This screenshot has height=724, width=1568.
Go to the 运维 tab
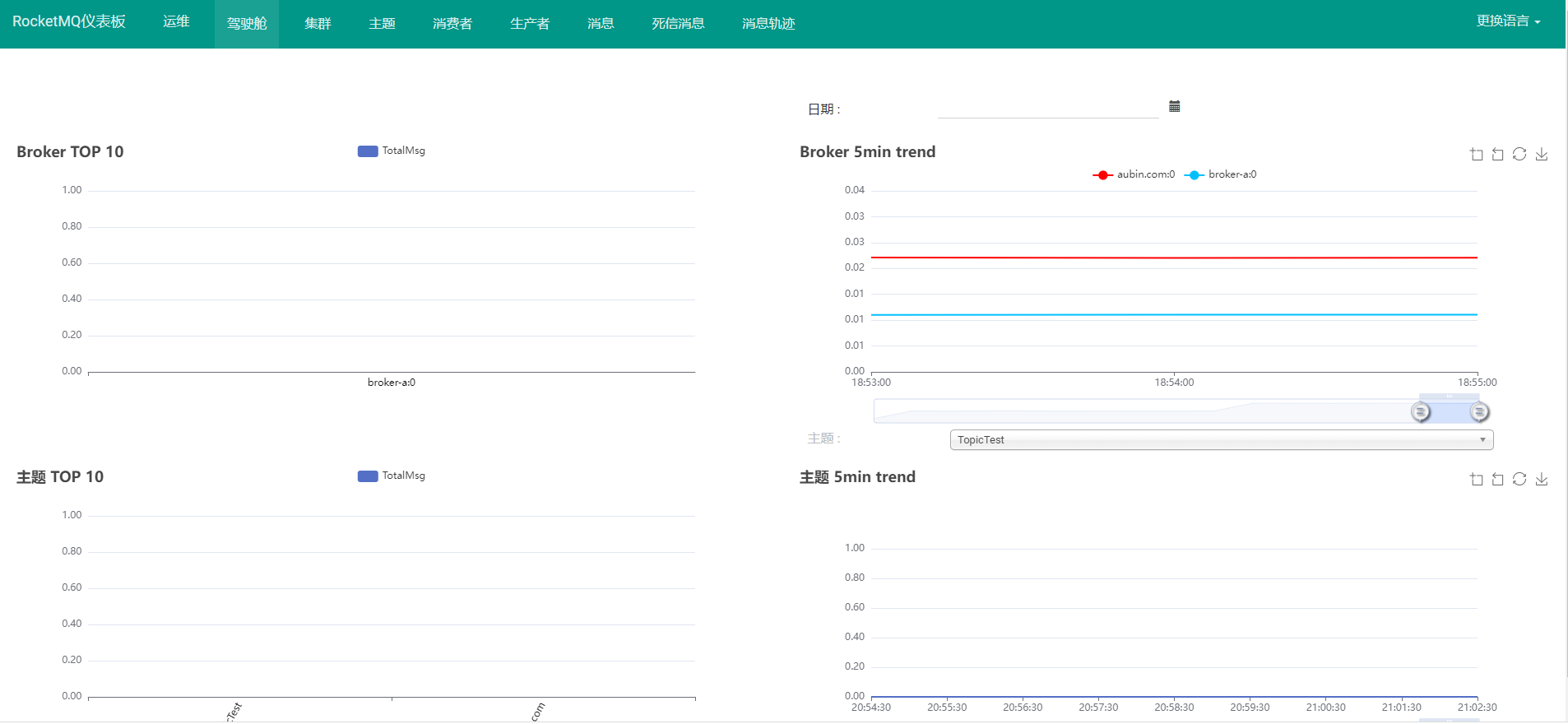(176, 22)
